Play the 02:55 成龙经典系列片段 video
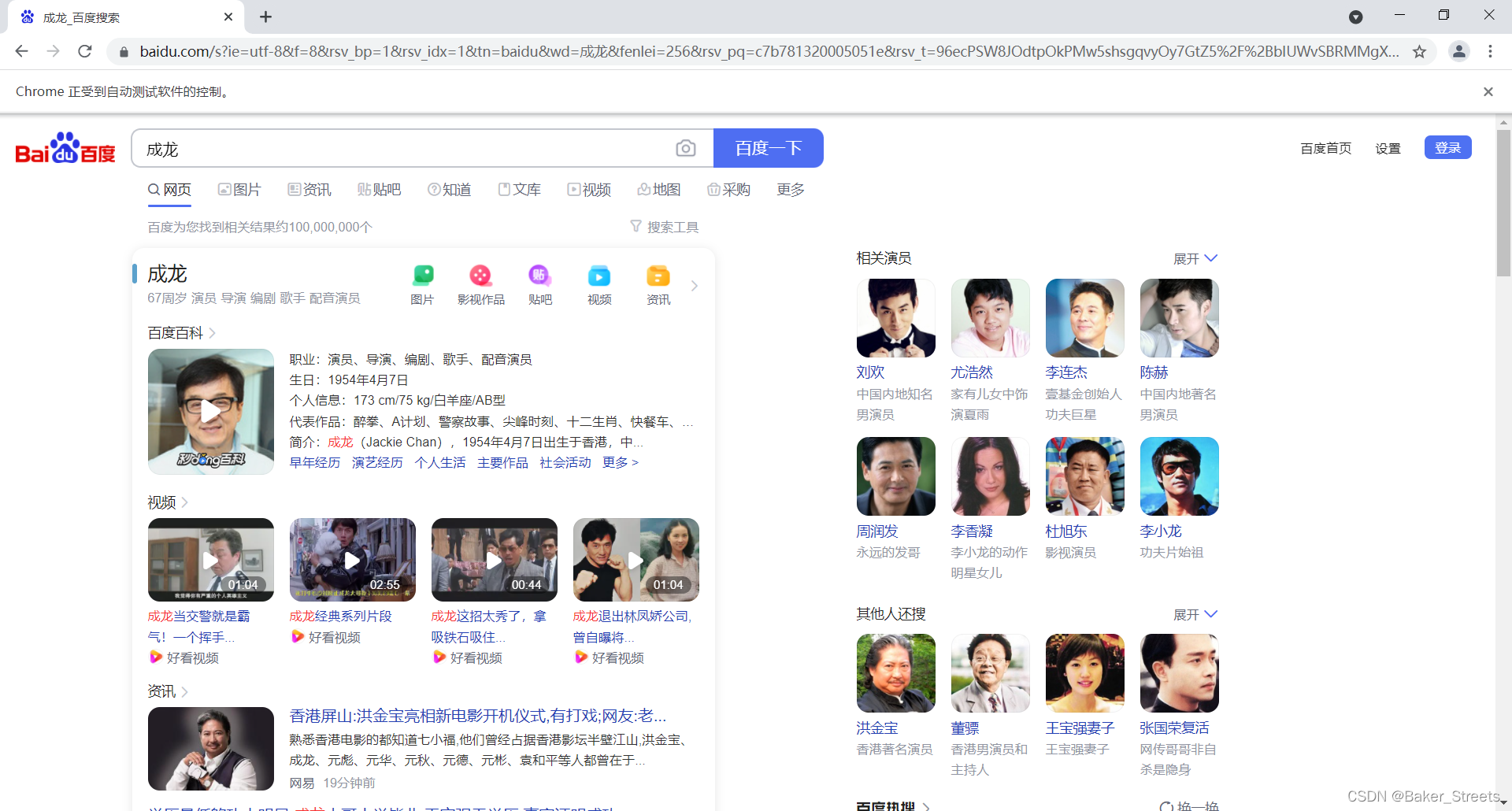The width and height of the screenshot is (1512, 811). click(352, 560)
